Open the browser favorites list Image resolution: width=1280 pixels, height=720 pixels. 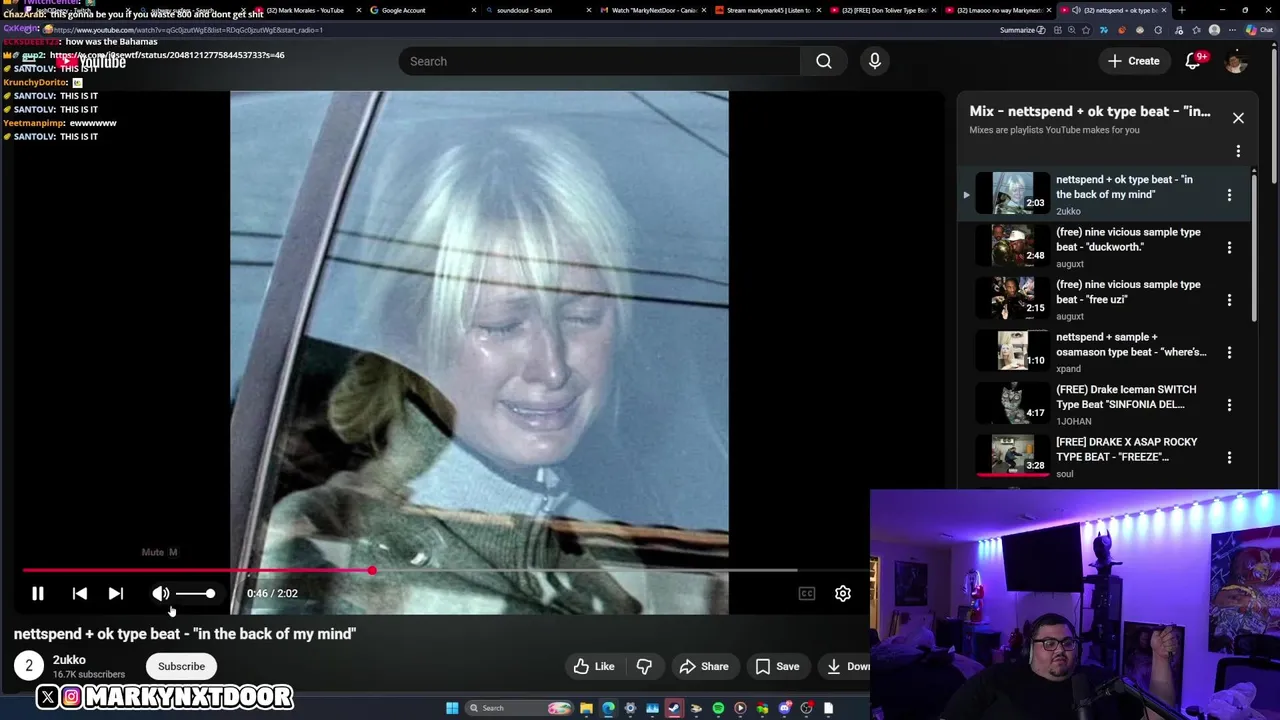click(1196, 30)
